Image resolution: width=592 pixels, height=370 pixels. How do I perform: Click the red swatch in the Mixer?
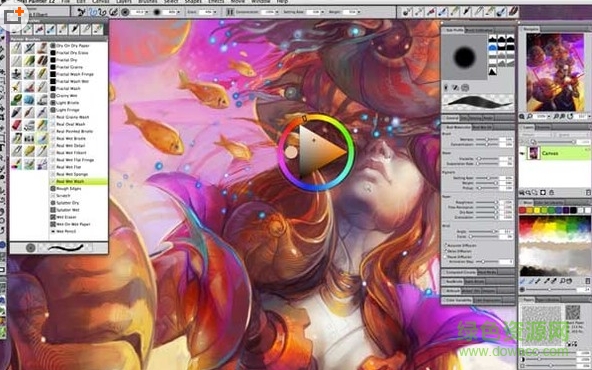(x=523, y=210)
